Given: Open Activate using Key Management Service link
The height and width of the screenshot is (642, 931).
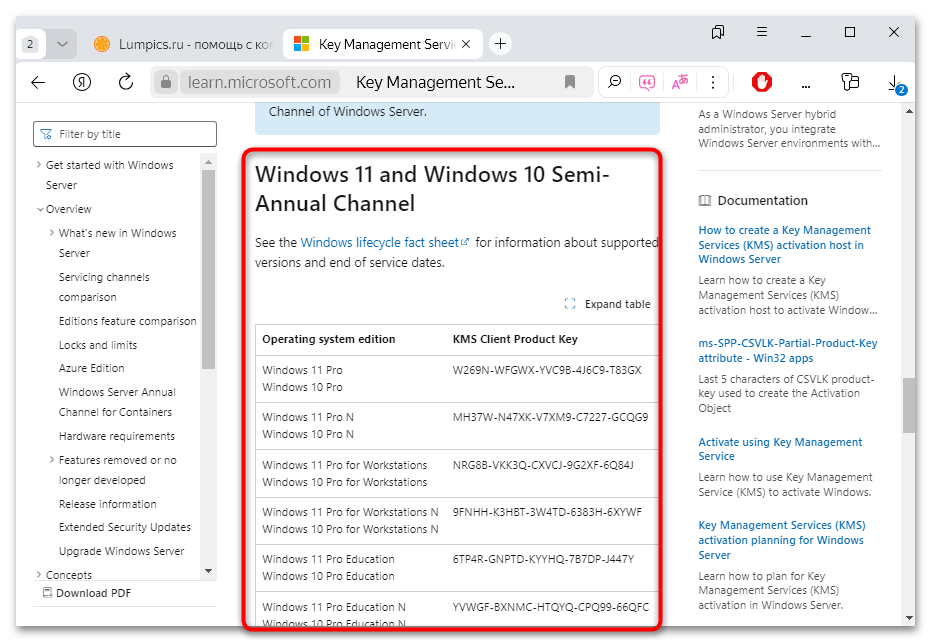Looking at the screenshot, I should tap(780, 449).
